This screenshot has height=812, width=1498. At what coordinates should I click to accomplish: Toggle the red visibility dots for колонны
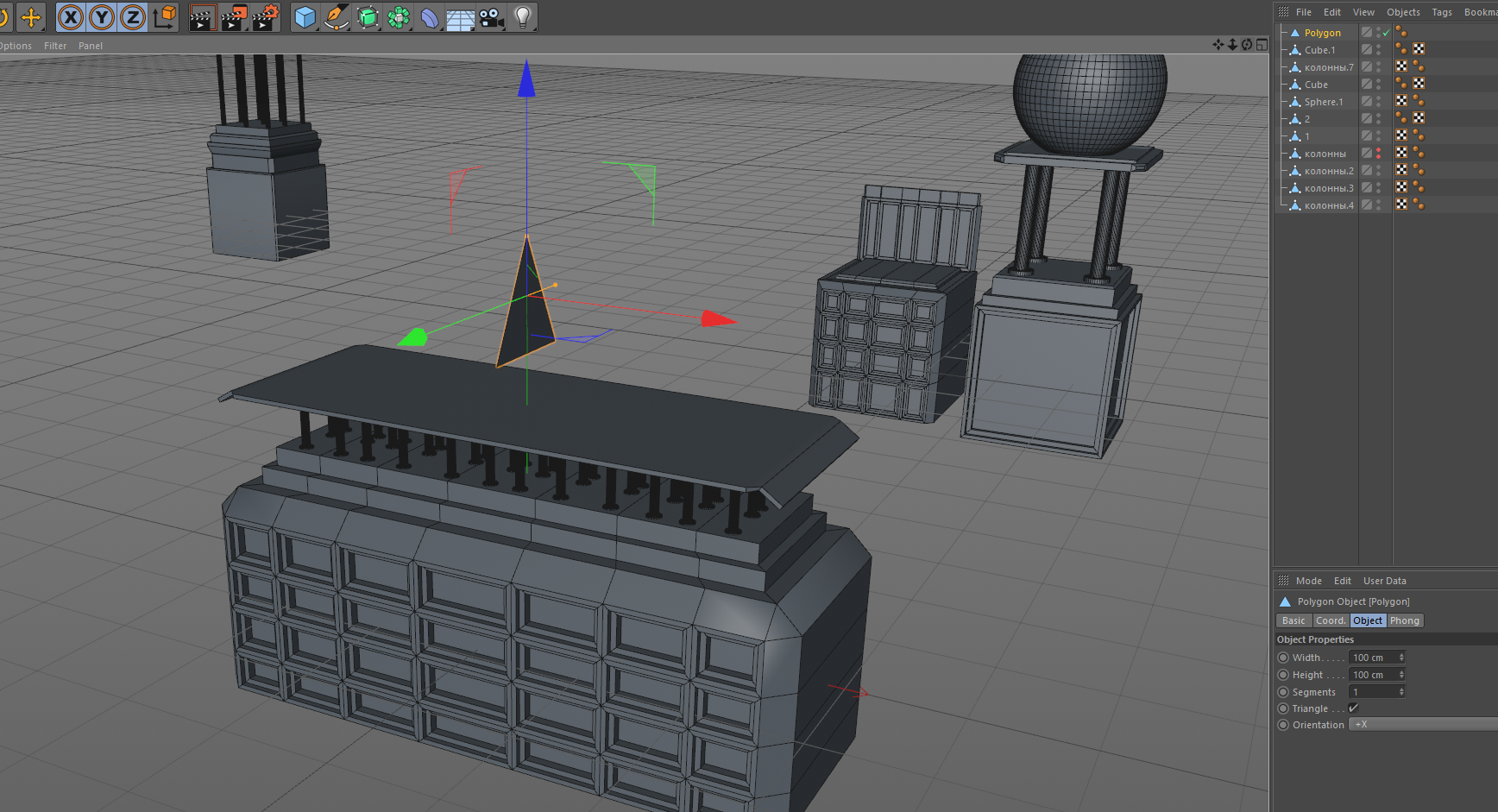pos(1379,154)
